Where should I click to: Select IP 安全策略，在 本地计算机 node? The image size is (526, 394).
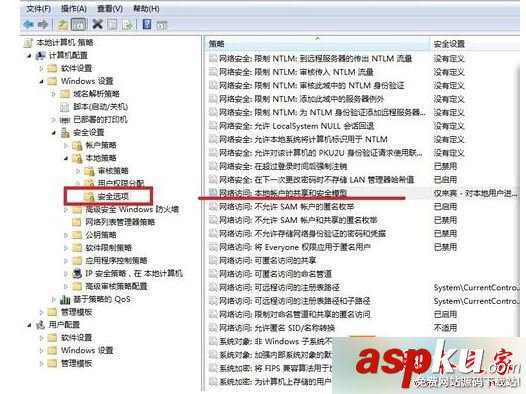(134, 274)
